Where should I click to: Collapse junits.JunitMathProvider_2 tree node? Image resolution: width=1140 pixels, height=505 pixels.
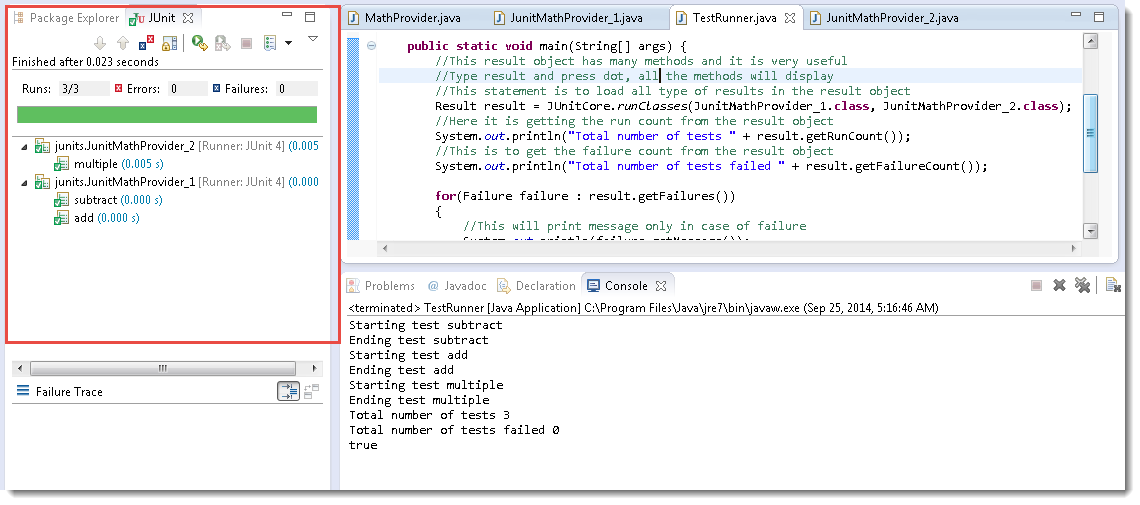click(24, 147)
